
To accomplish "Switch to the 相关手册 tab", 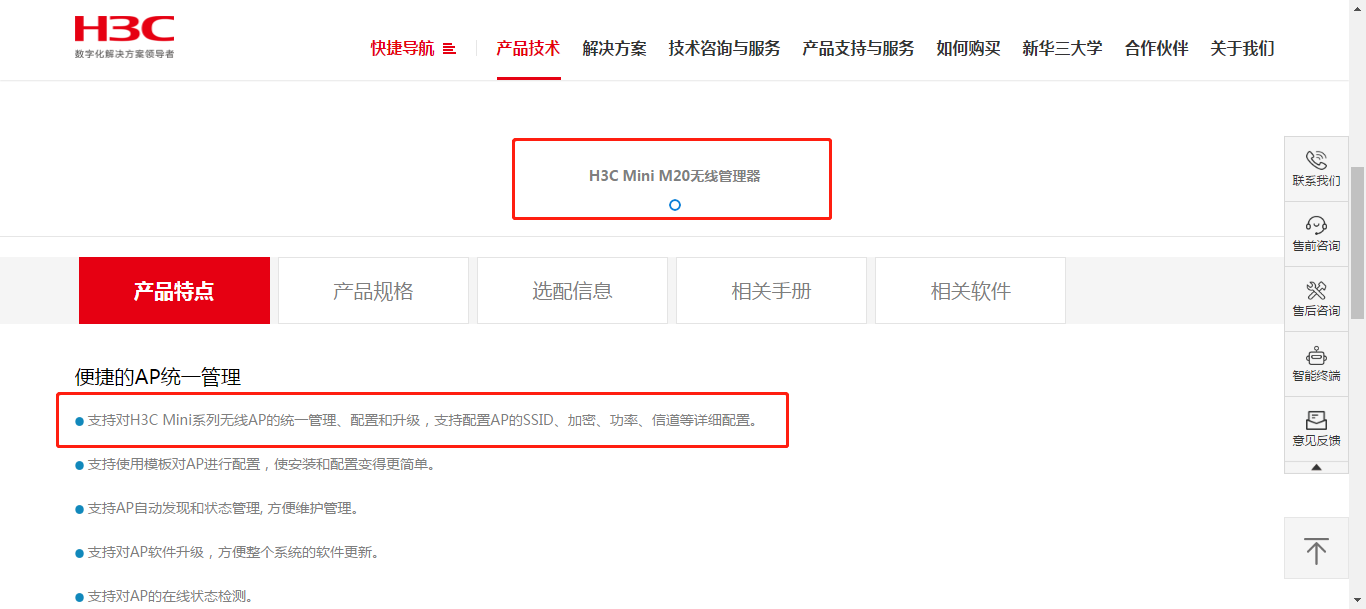I will [x=771, y=291].
